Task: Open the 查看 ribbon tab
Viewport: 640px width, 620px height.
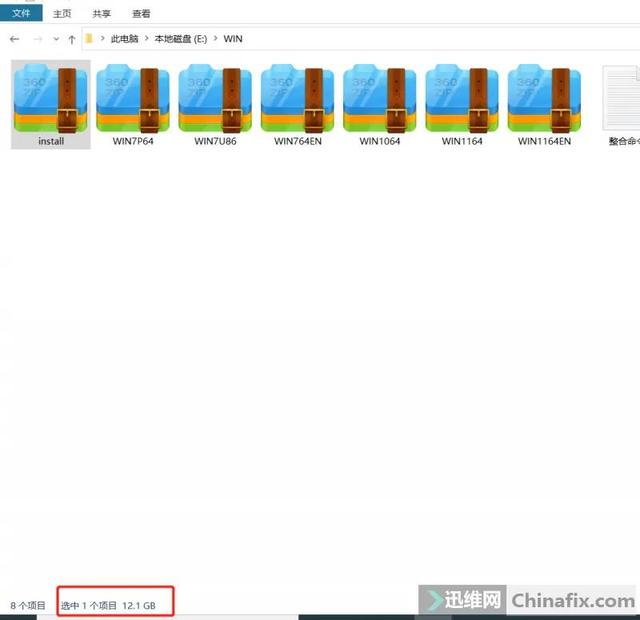Action: tap(141, 13)
